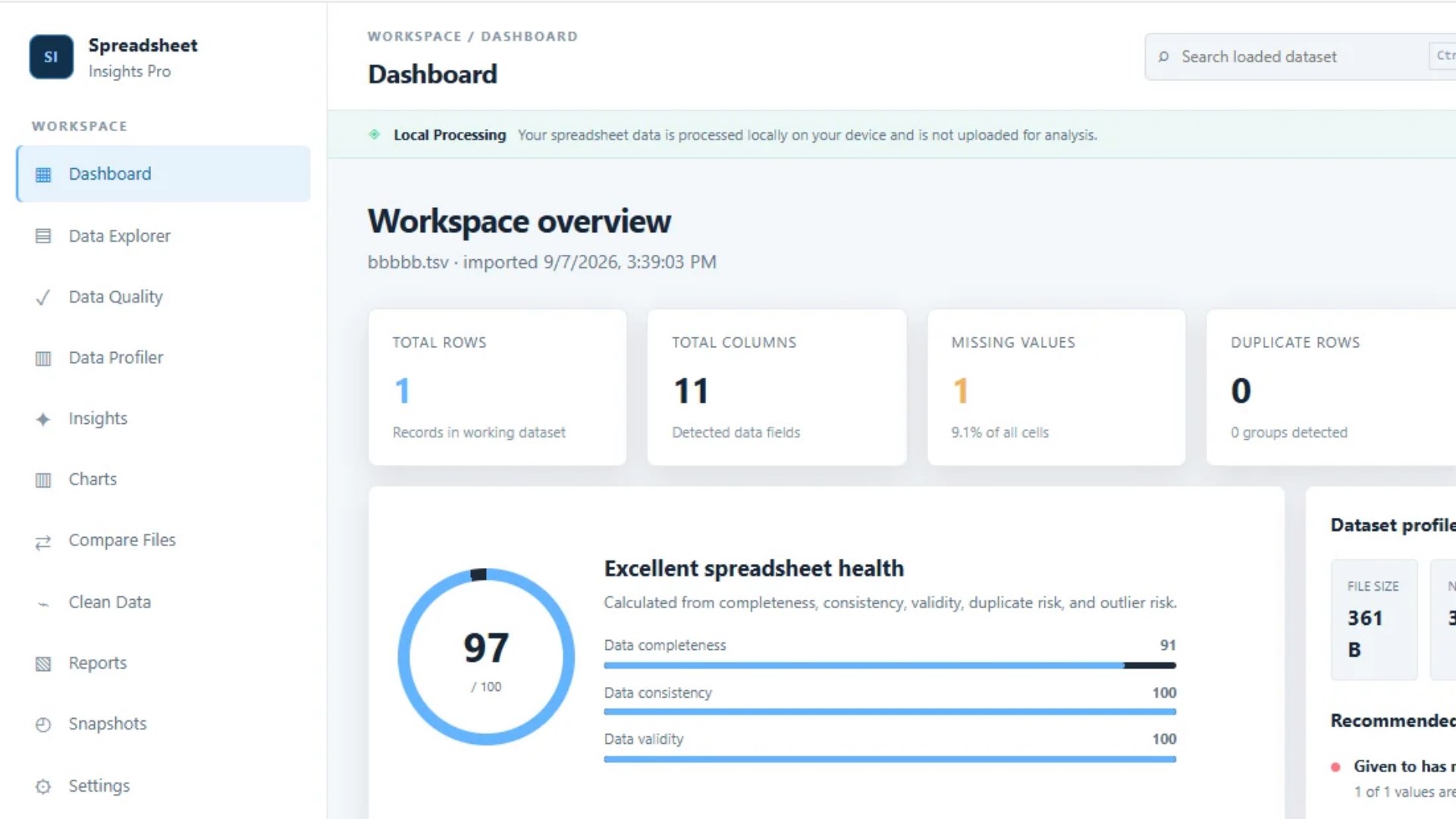Open the Data Explorer section
Image resolution: width=1456 pixels, height=819 pixels.
pyautogui.click(x=163, y=236)
